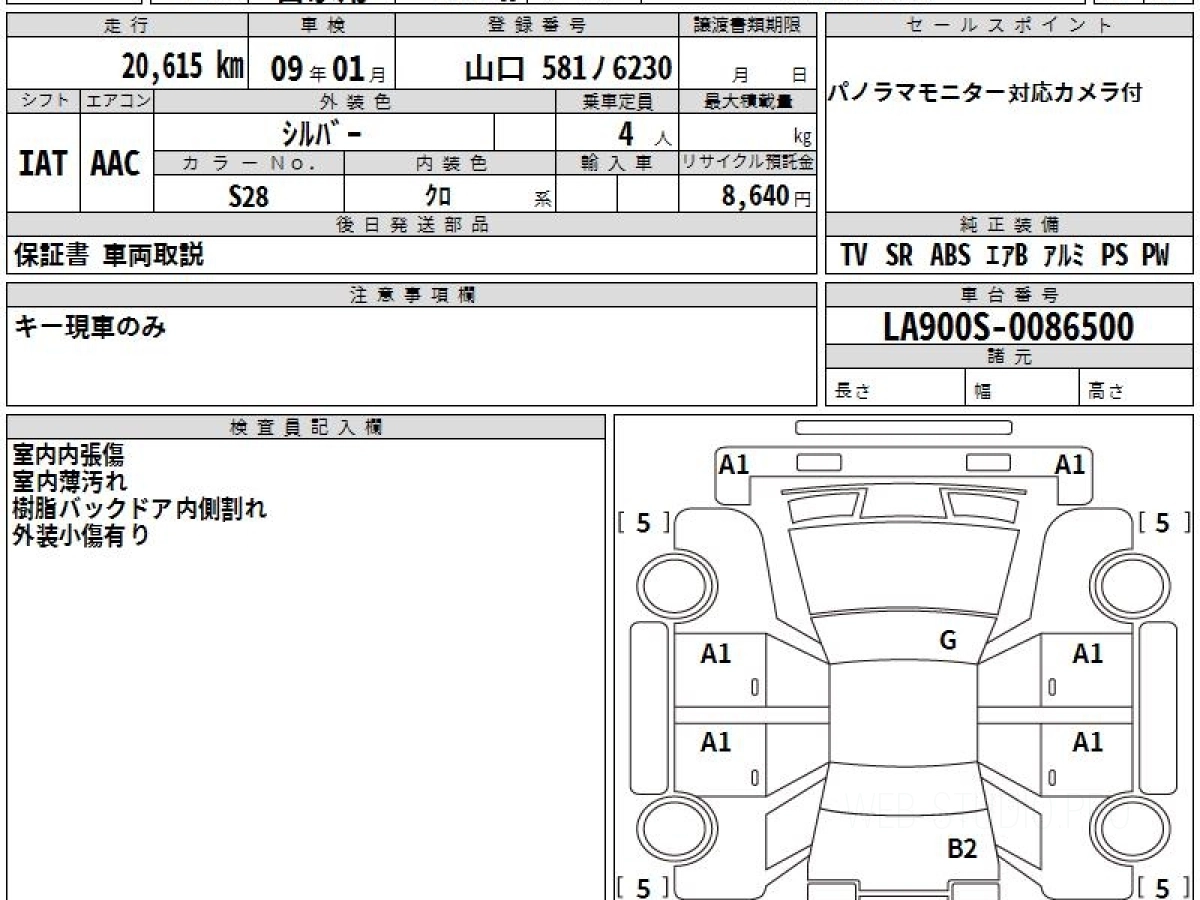Viewport: 1200px width, 900px height.
Task: Select the アルミ equipment code
Action: tap(1064, 256)
